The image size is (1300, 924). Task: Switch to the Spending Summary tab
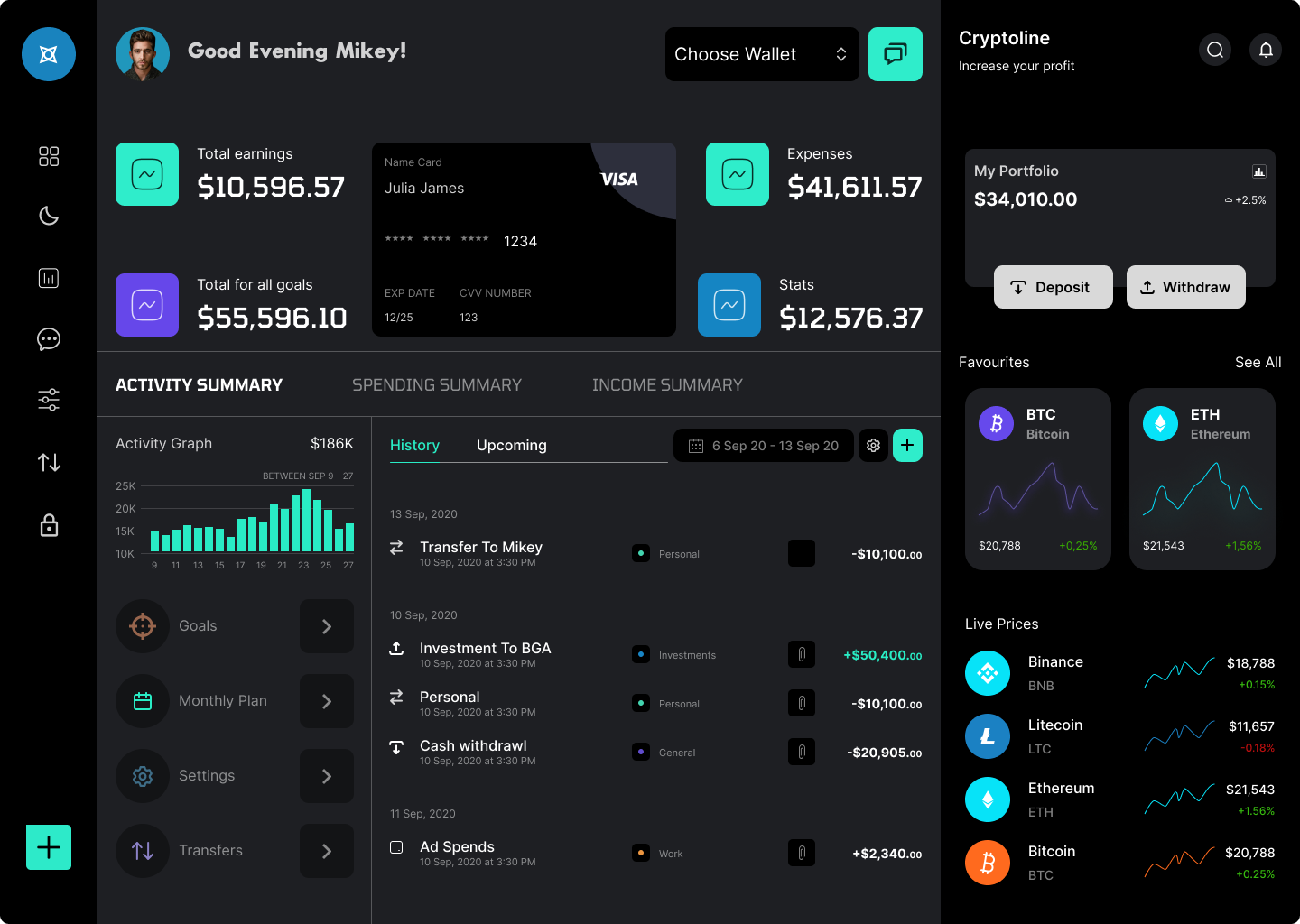coord(436,385)
